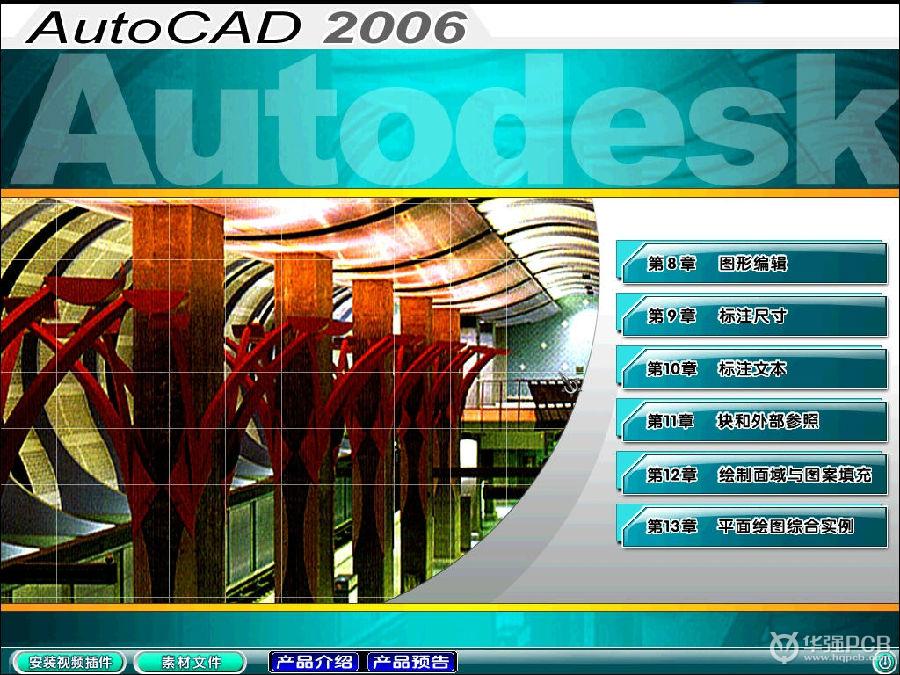Launch Chapter 13 平面绘图综合实例

[x=752, y=526]
